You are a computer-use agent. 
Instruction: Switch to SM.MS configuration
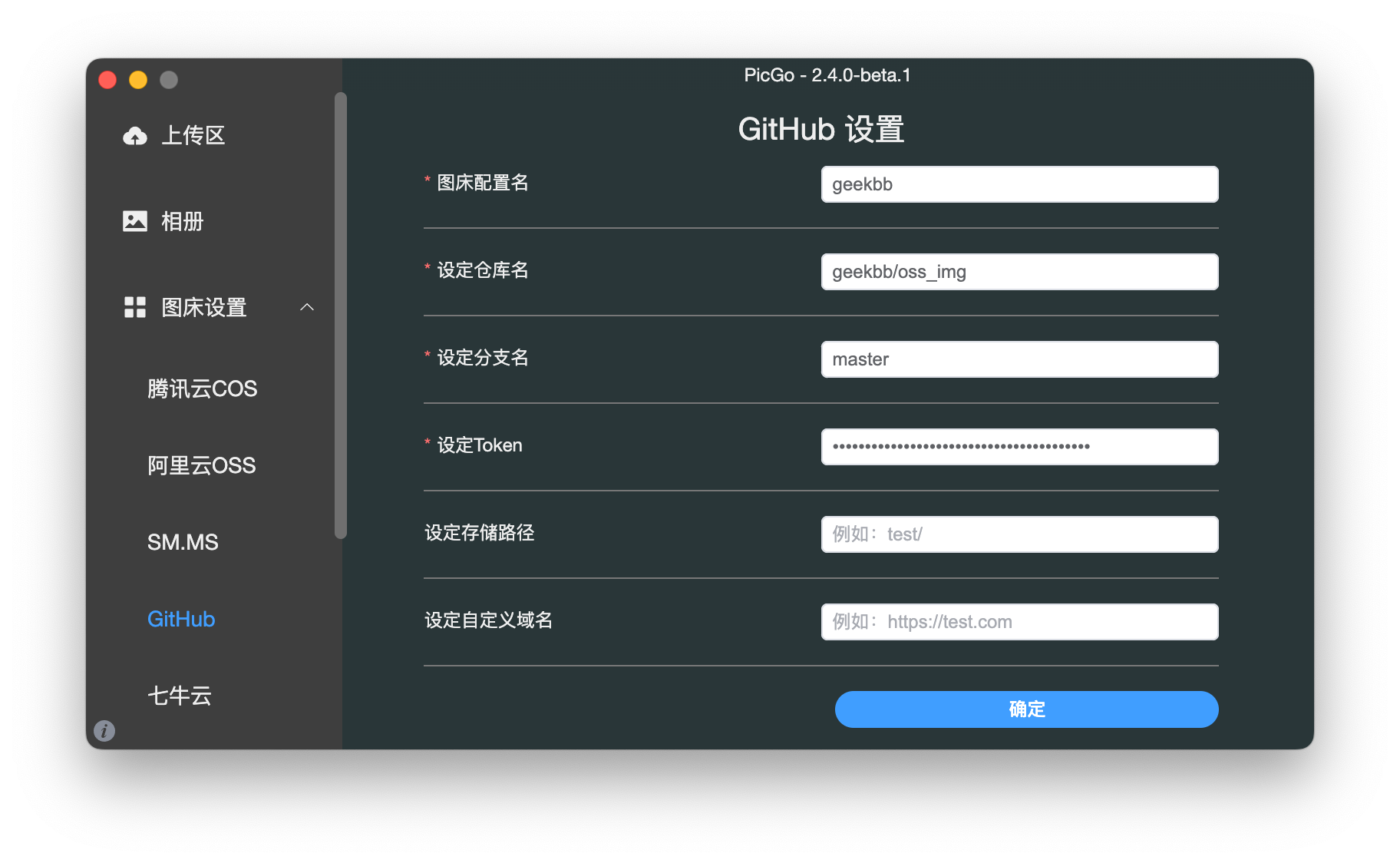click(x=182, y=541)
